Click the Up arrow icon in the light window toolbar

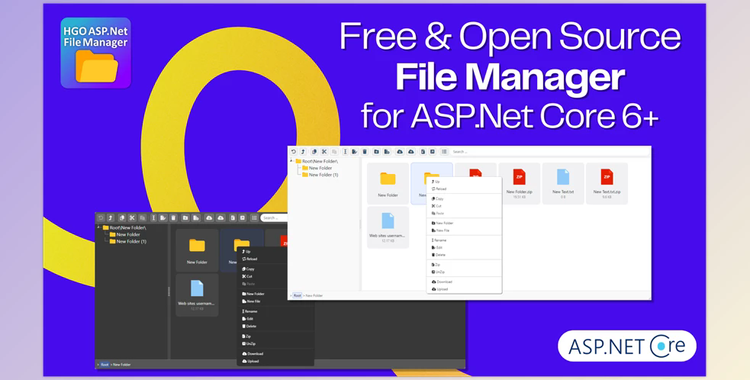point(303,152)
